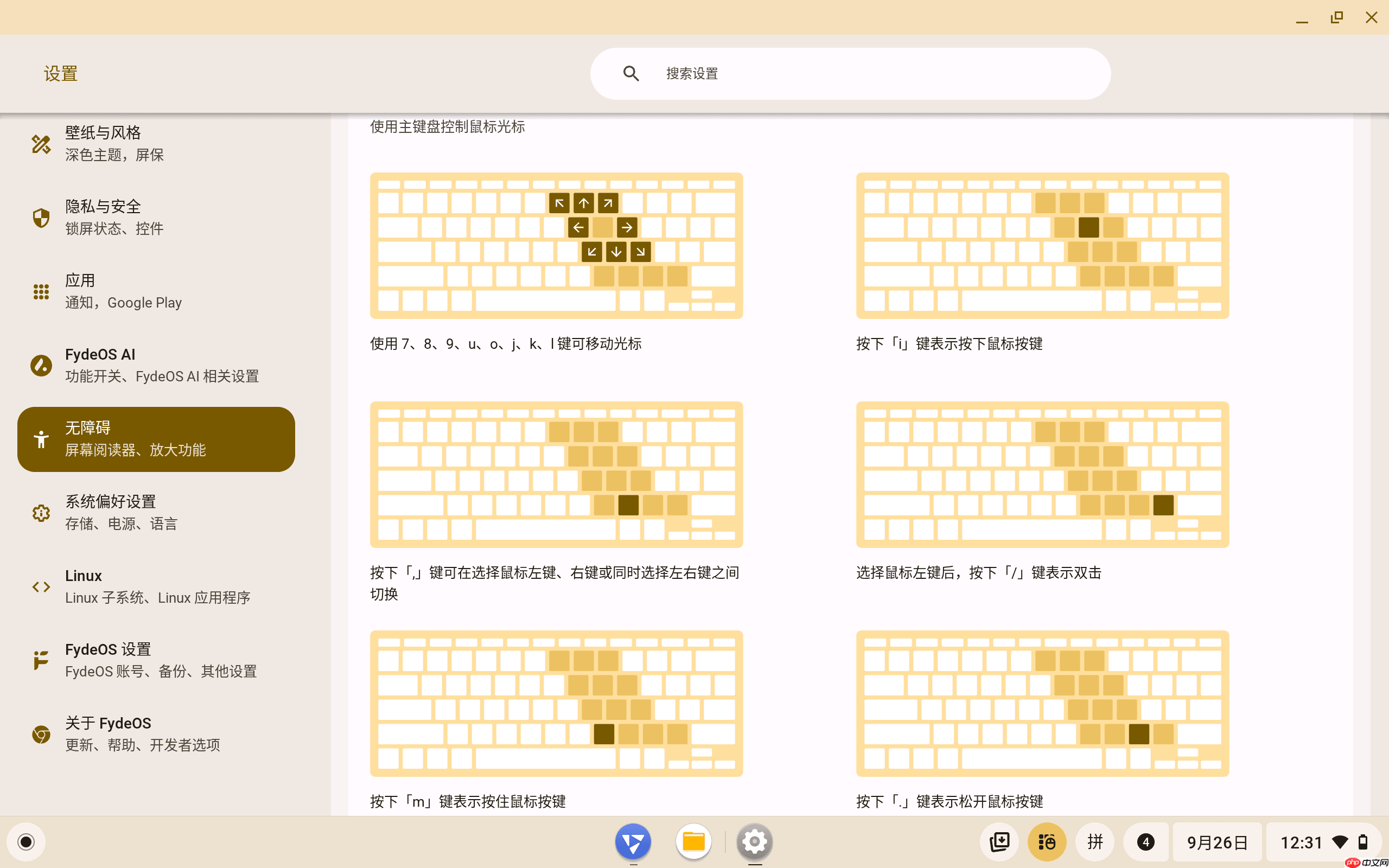The image size is (1389, 868).
Task: Select the FydeOS AI sidebar icon
Action: pos(41,365)
